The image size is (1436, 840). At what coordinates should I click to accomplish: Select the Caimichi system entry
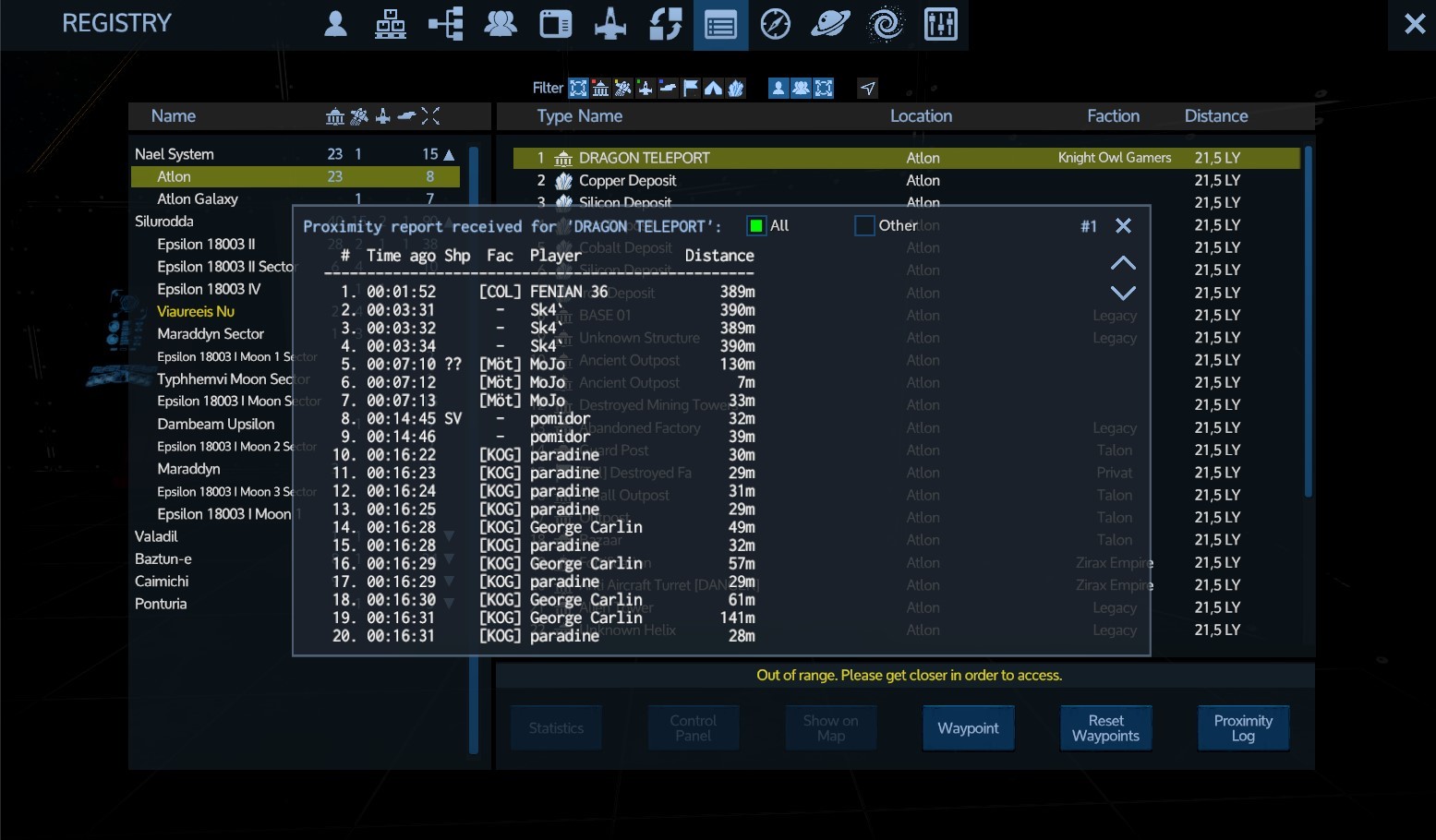(x=162, y=581)
